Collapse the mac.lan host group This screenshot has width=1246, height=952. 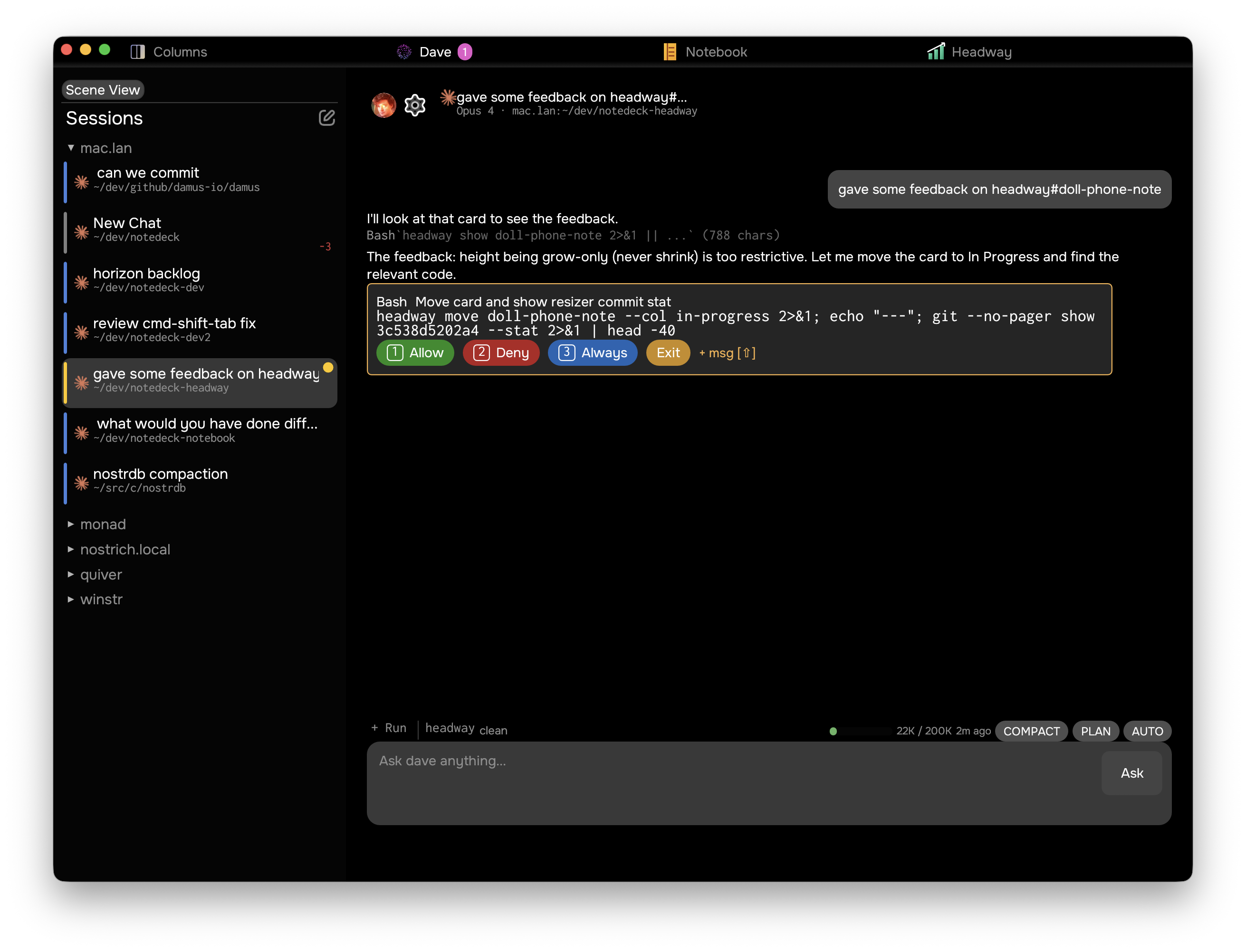point(71,148)
